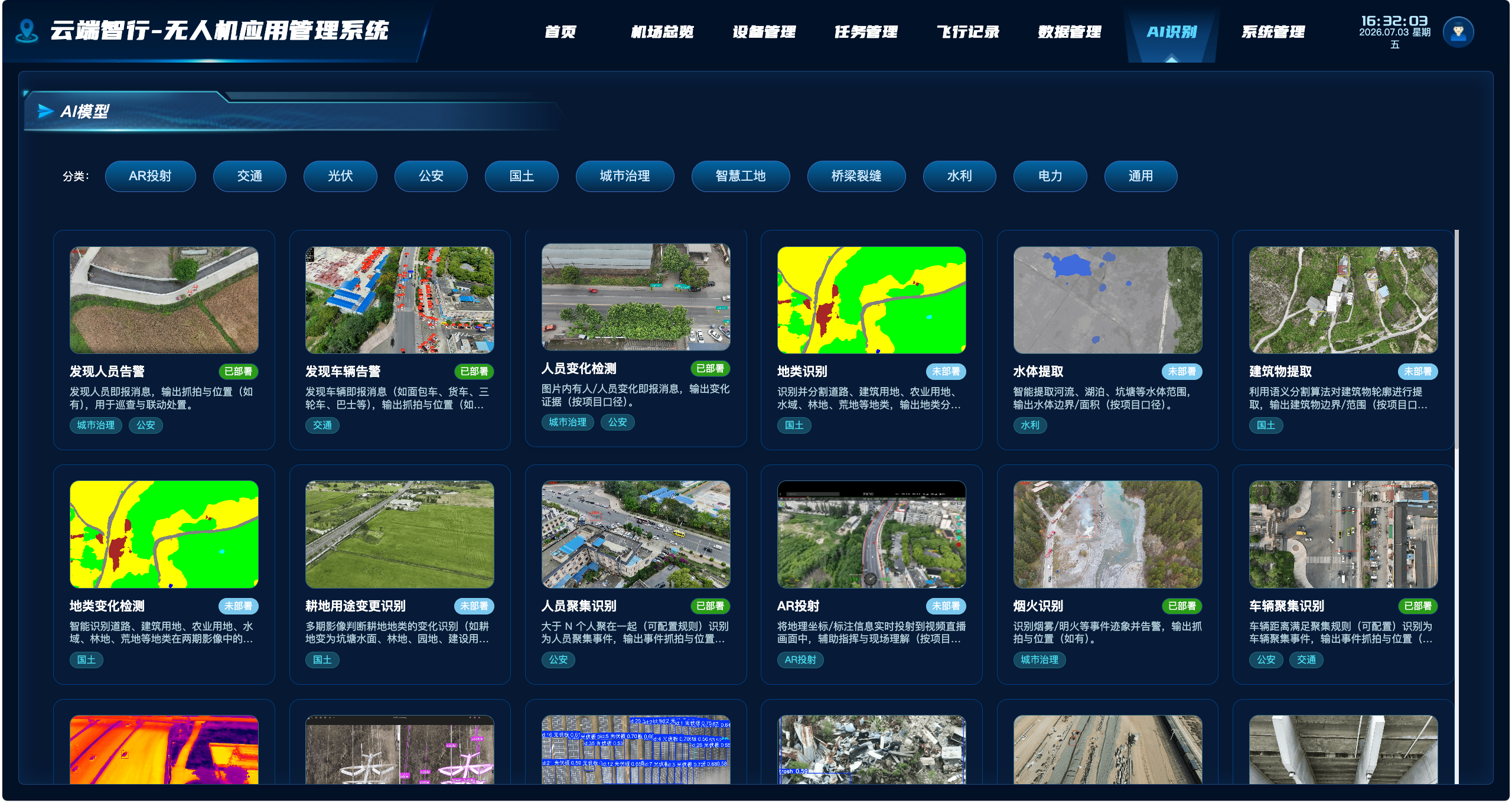The height and width of the screenshot is (803, 1512).
Task: Choose the 智慧工地 category
Action: (x=741, y=176)
